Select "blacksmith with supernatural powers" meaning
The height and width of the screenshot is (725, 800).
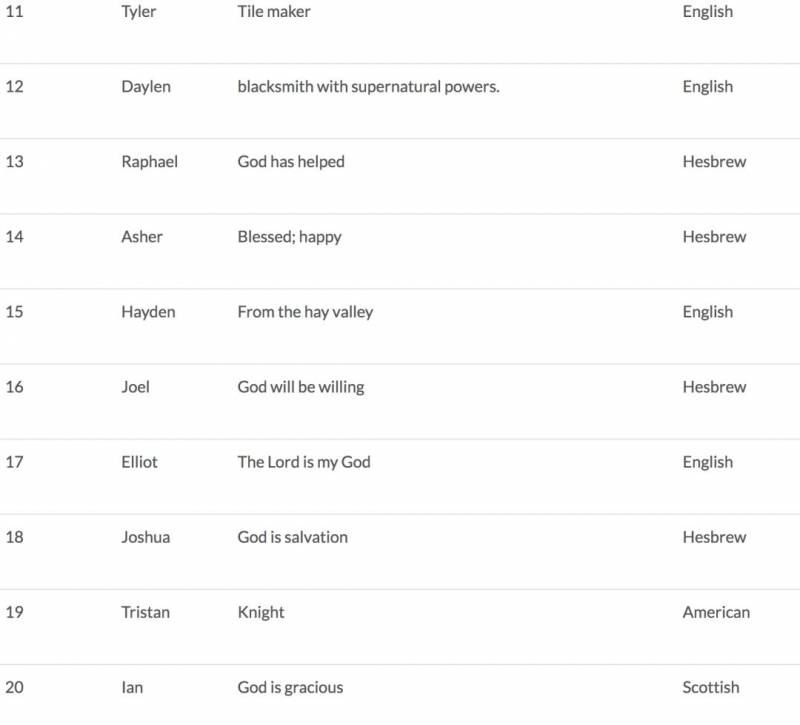pyautogui.click(x=368, y=87)
